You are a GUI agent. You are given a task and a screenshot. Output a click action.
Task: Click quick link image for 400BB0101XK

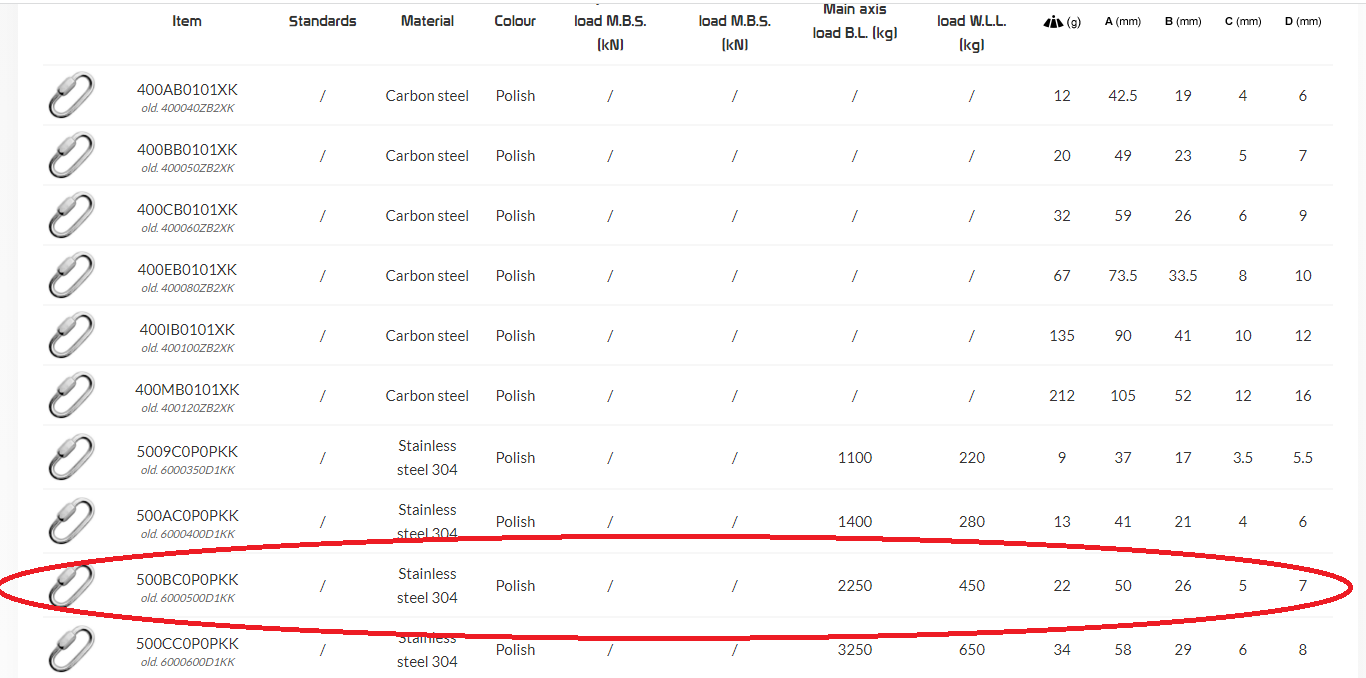point(70,156)
